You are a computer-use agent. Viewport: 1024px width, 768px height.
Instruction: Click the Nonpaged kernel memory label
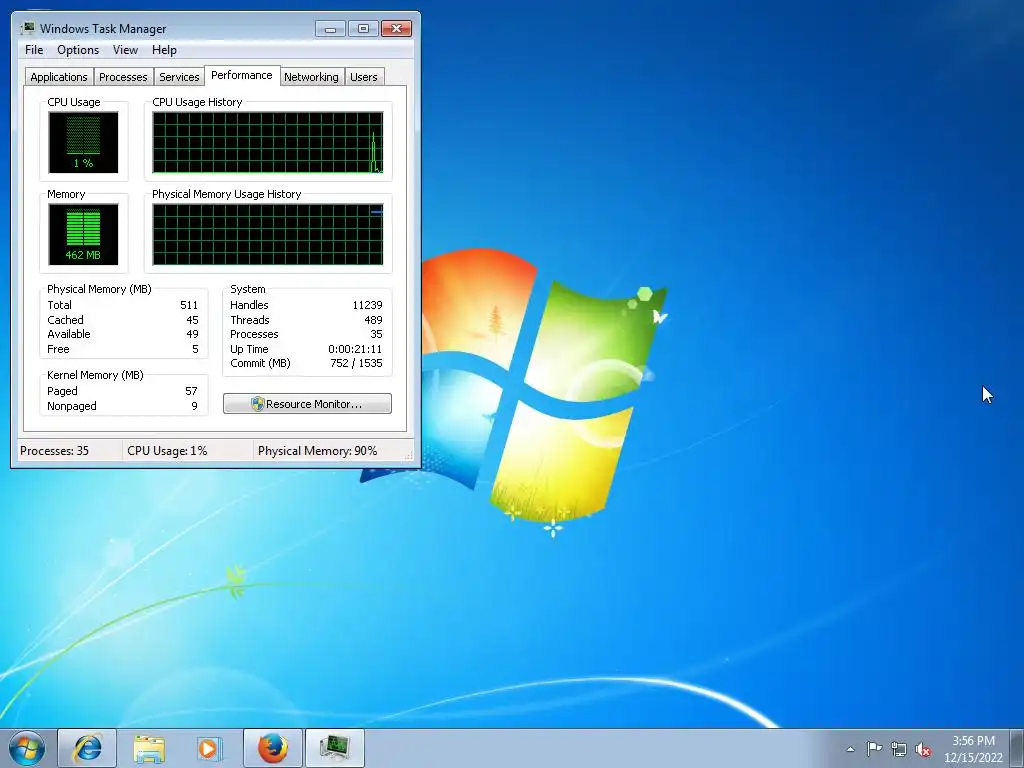click(72, 406)
